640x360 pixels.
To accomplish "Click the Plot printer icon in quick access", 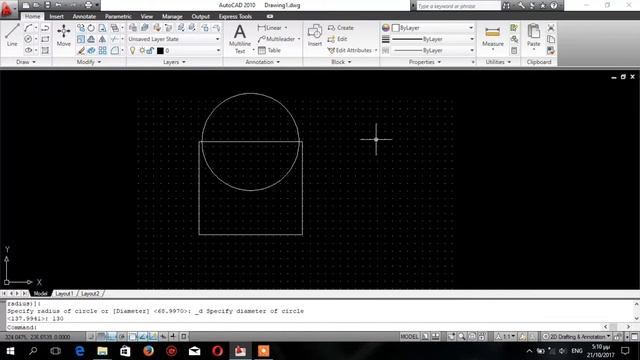I will [88, 5].
